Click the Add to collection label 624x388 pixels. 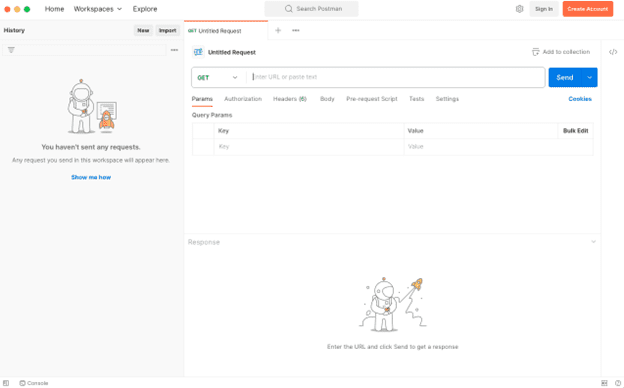click(x=566, y=52)
